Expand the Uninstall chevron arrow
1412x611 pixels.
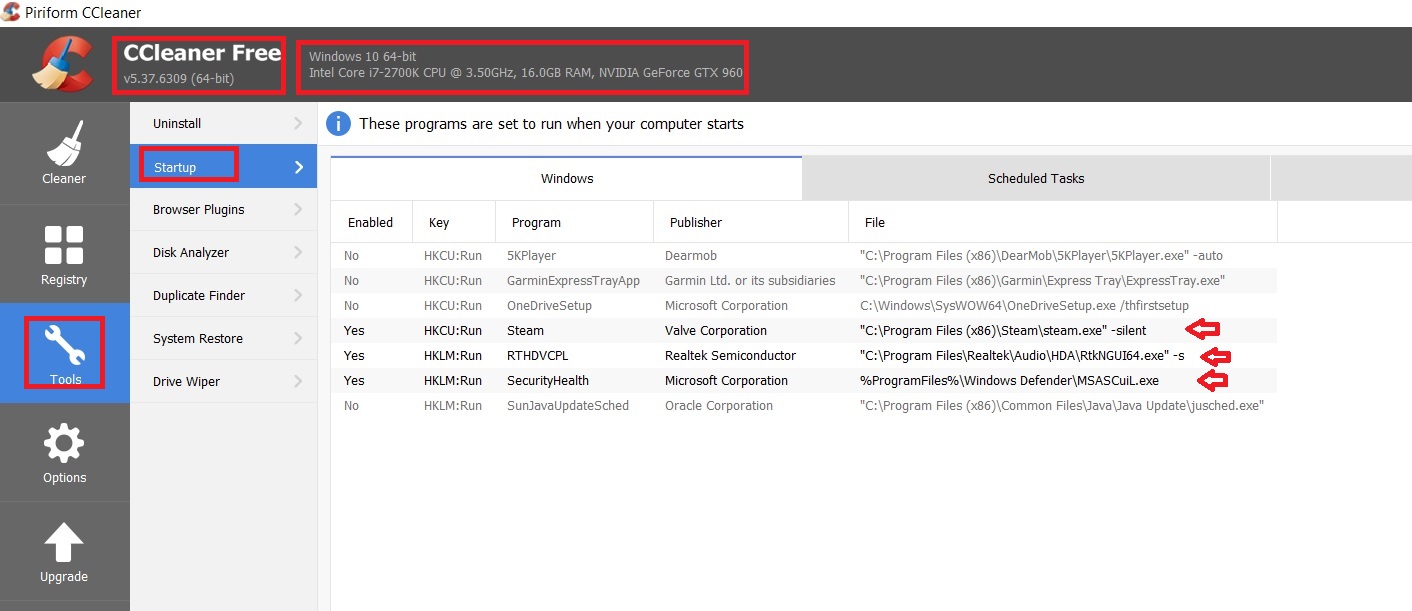click(x=298, y=124)
